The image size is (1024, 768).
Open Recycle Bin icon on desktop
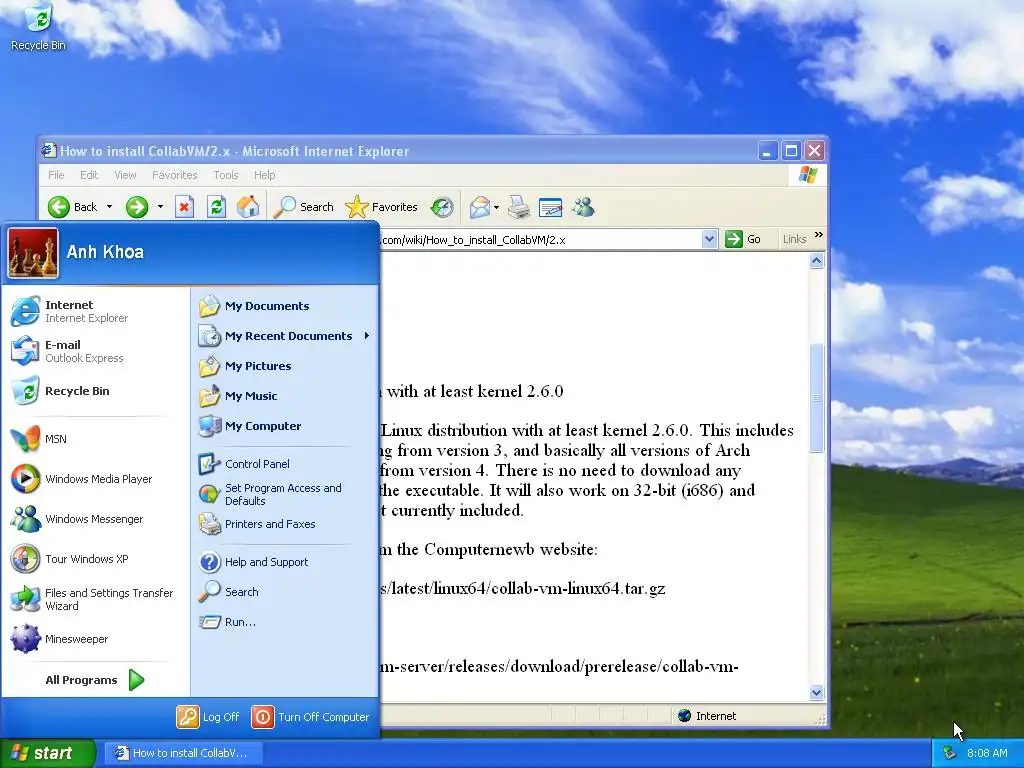[x=38, y=27]
